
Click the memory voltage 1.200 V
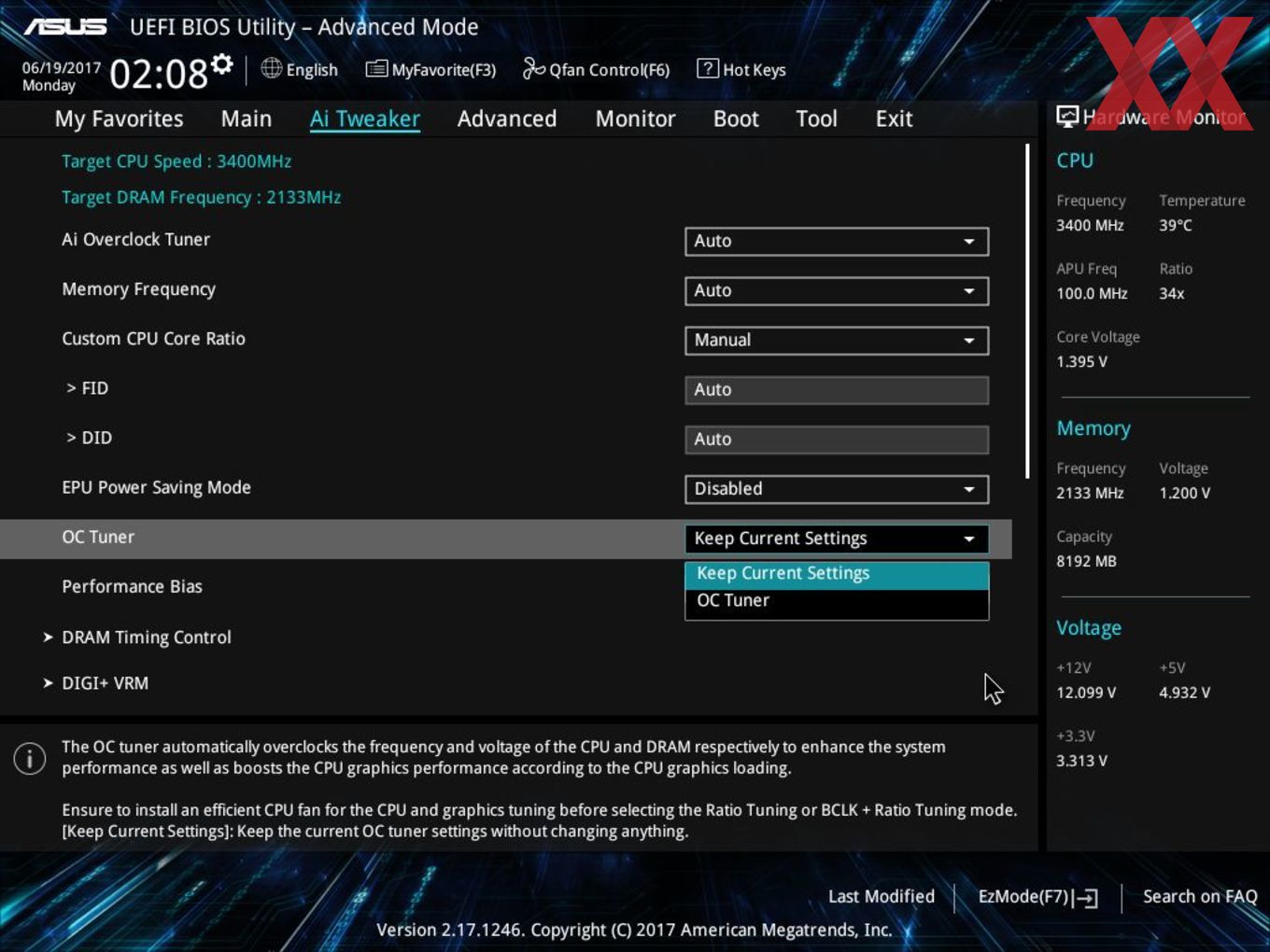coord(1184,493)
